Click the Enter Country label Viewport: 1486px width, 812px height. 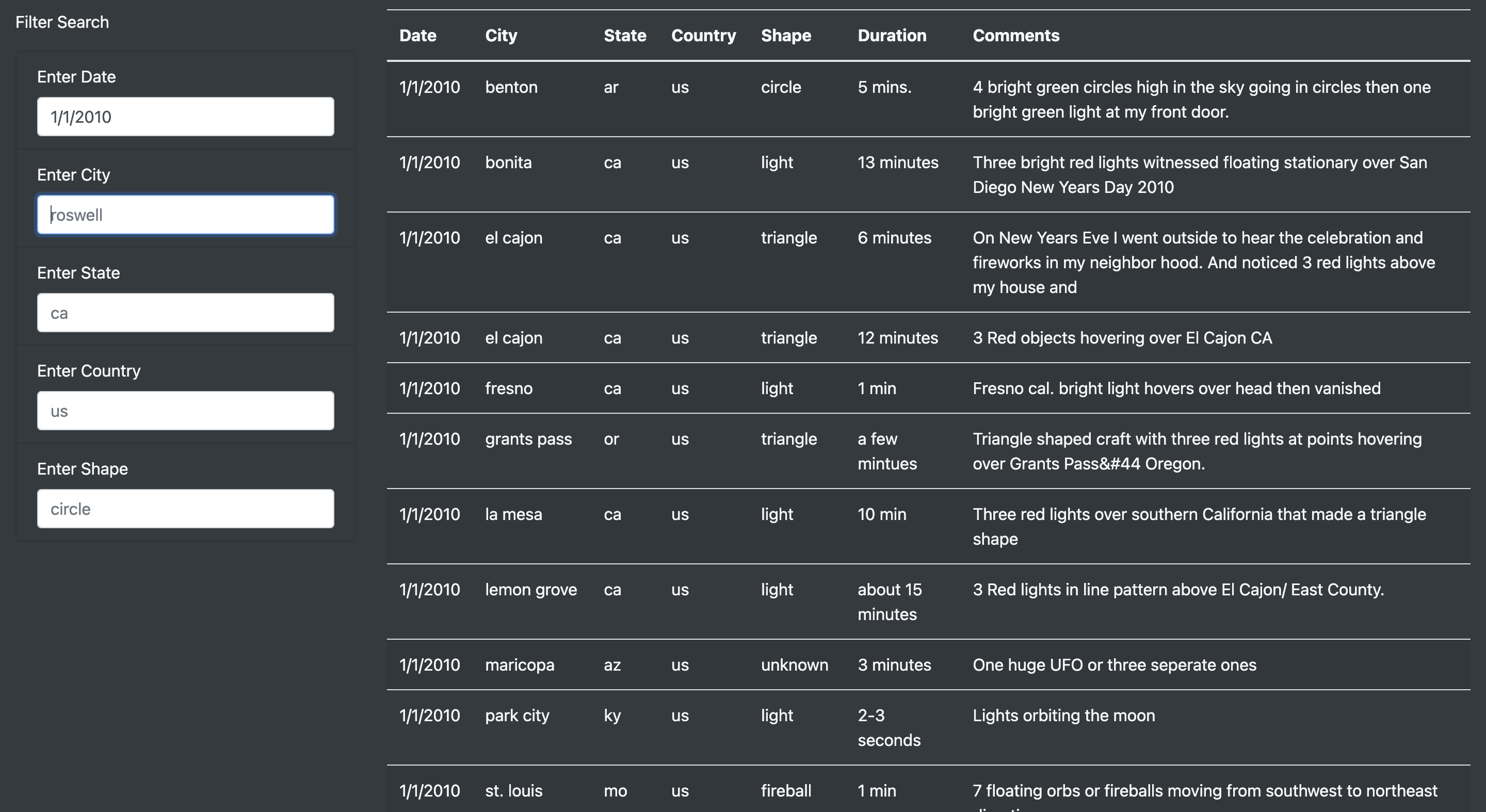point(89,371)
